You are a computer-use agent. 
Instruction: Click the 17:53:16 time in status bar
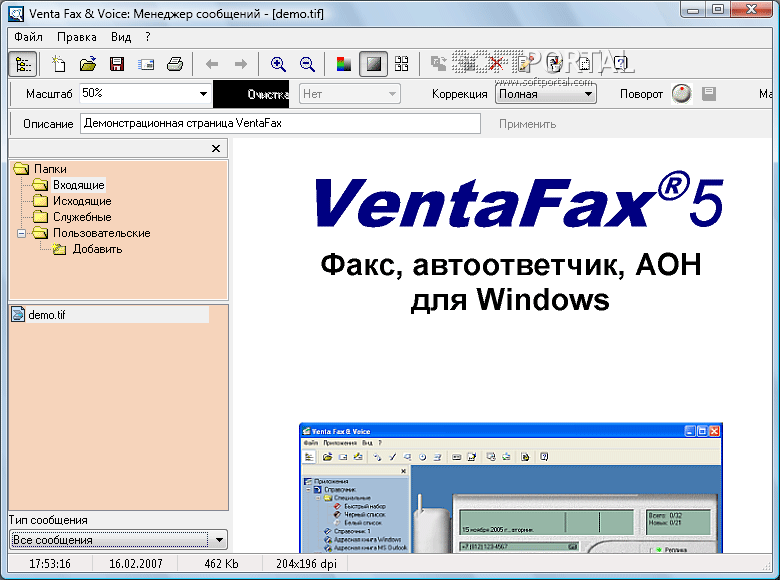tap(50, 564)
